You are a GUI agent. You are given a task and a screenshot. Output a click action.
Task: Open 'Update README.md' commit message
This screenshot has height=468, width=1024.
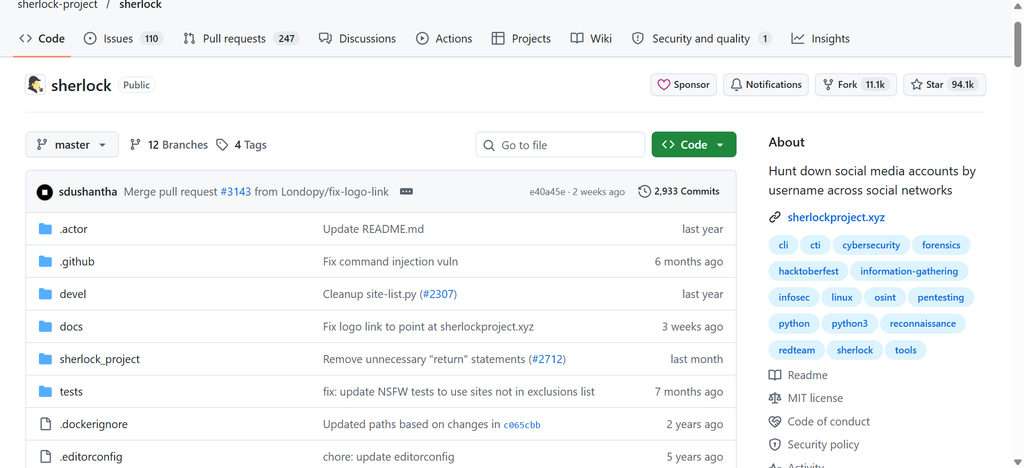click(374, 229)
